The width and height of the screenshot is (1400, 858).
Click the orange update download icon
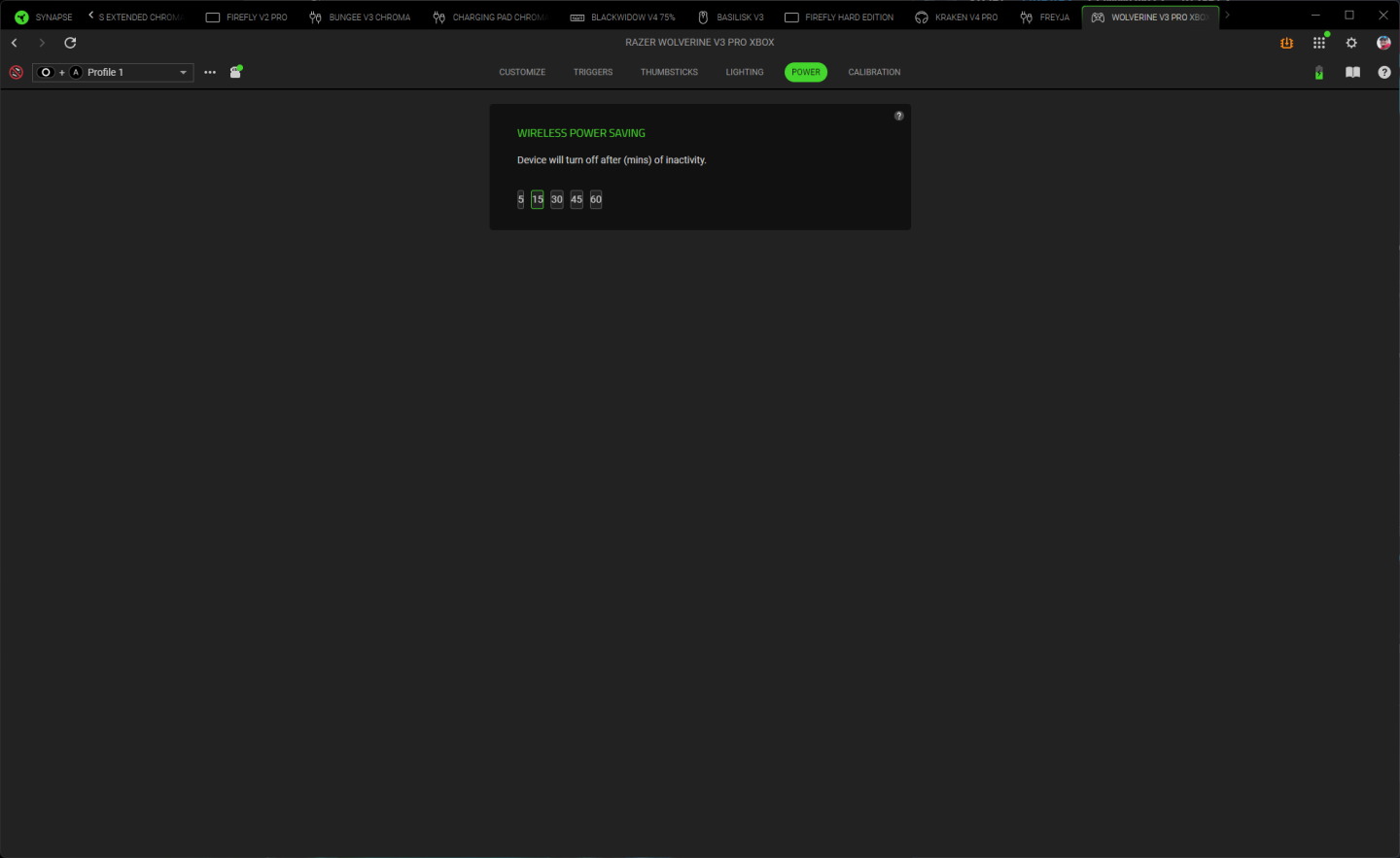tap(1287, 43)
